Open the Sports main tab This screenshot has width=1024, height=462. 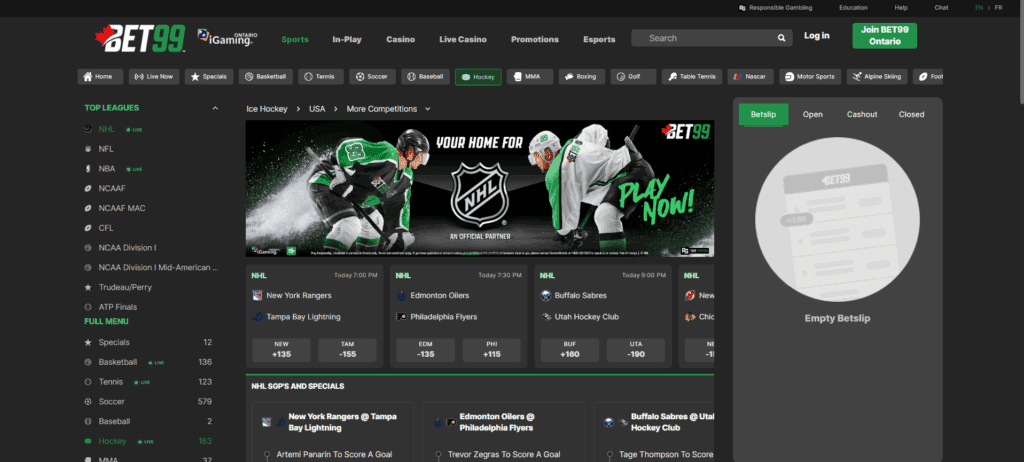point(295,39)
